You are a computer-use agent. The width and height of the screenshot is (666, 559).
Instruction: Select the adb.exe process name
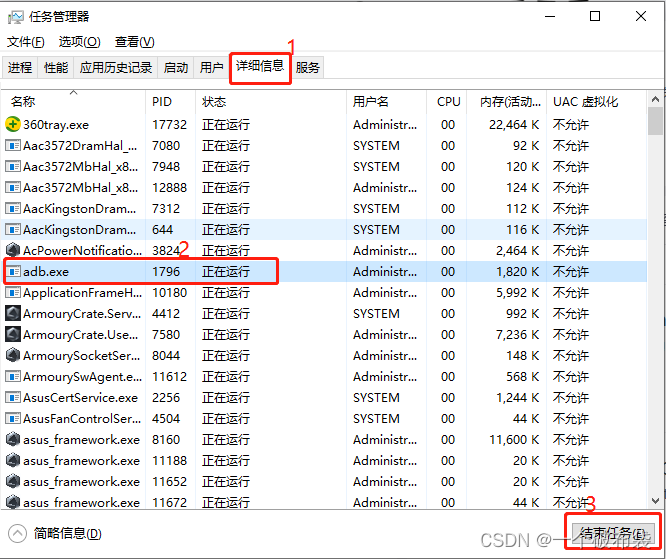46,271
